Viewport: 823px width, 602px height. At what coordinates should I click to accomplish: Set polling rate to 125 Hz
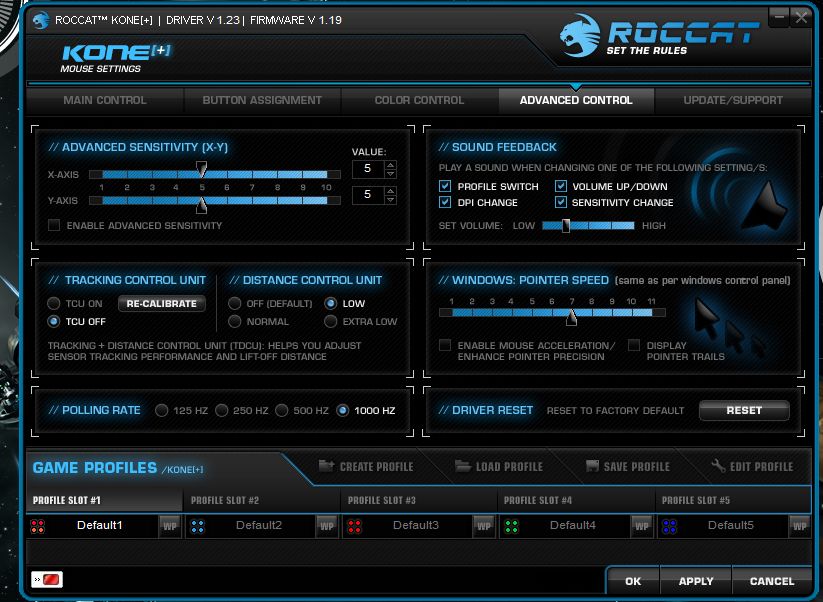point(161,410)
